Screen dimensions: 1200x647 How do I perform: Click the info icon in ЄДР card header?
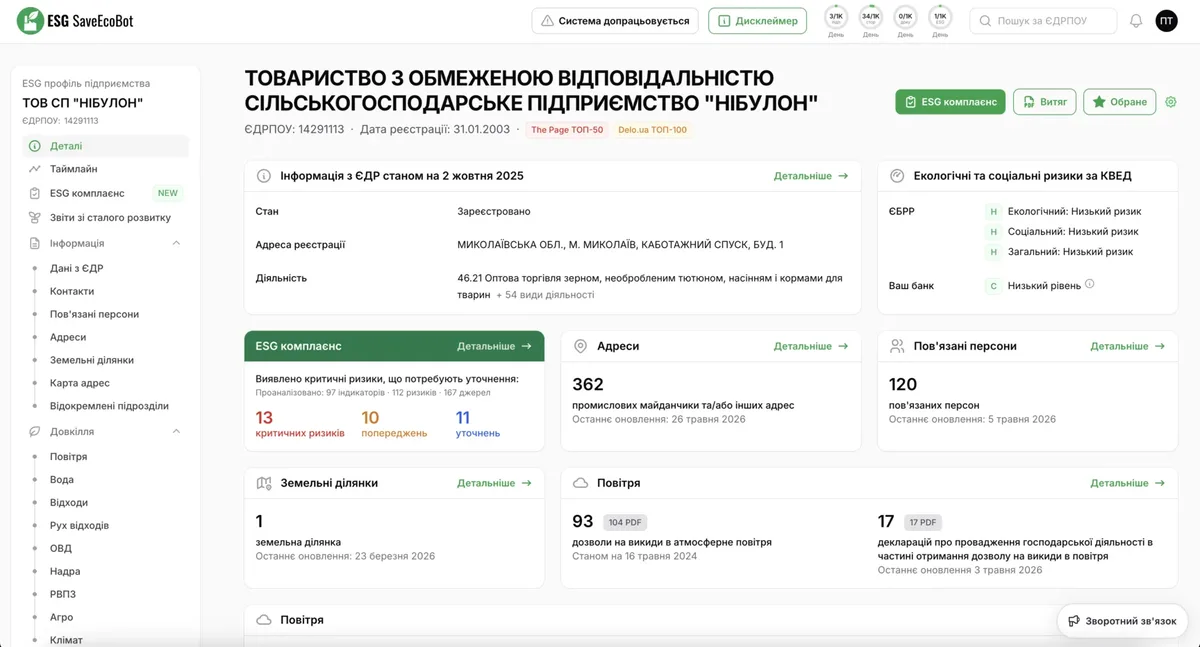click(264, 176)
